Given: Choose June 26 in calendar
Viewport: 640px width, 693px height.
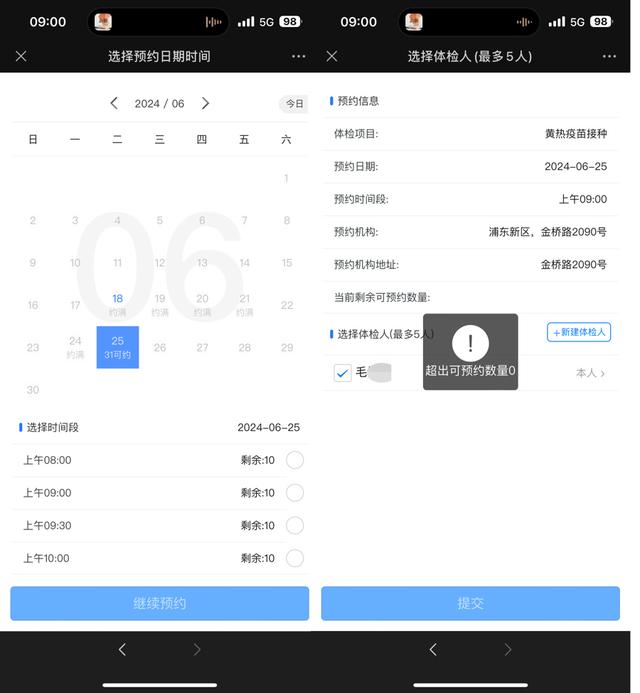Looking at the screenshot, I should [160, 347].
